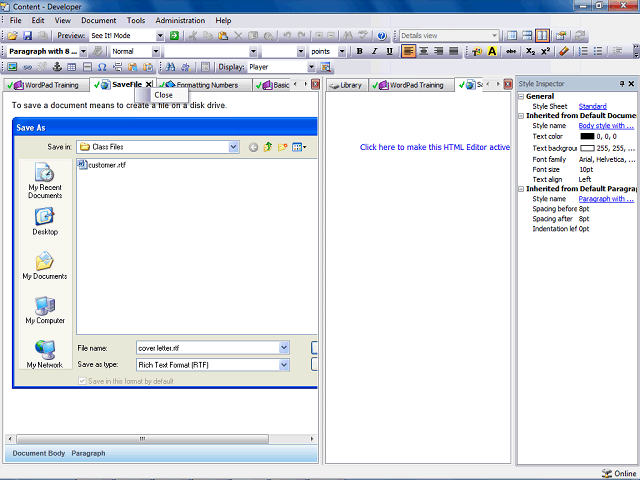The image size is (640, 480).
Task: Open the Help question mark icon
Action: point(382,36)
